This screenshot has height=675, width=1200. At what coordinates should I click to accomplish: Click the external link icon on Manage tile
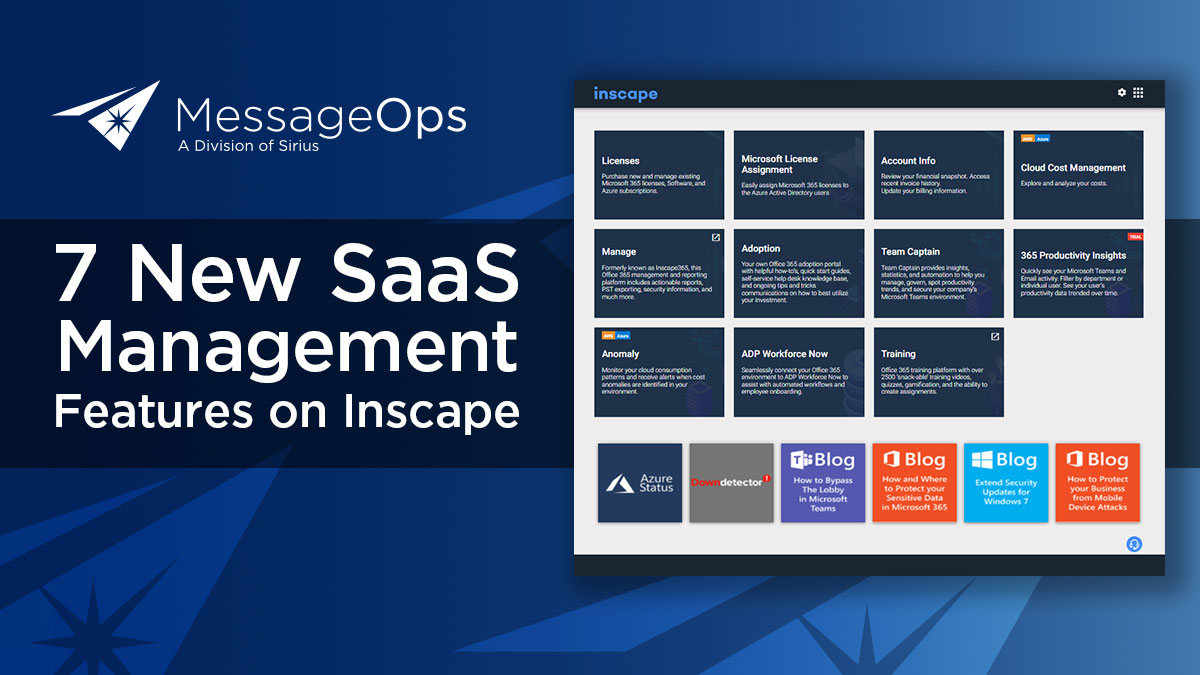pos(715,238)
